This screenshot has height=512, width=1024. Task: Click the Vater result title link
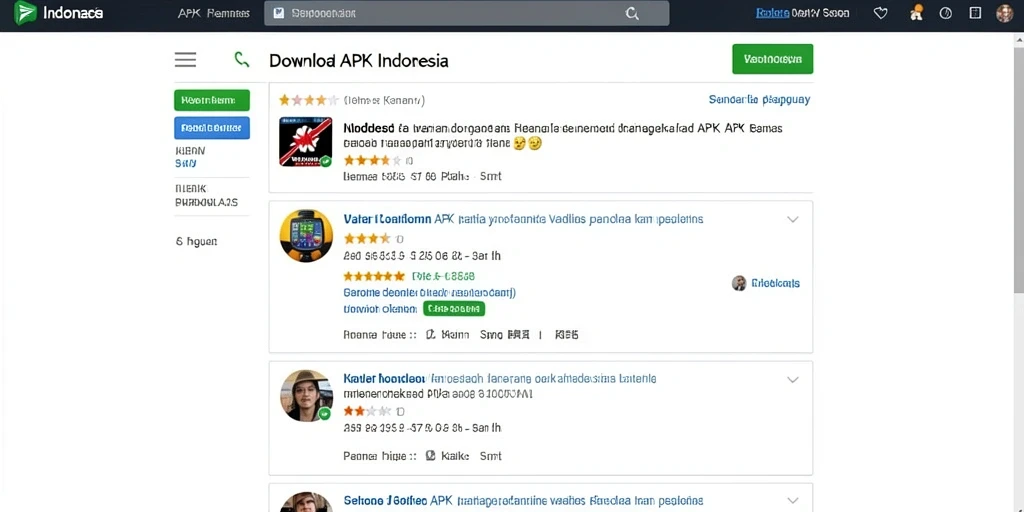tap(523, 219)
